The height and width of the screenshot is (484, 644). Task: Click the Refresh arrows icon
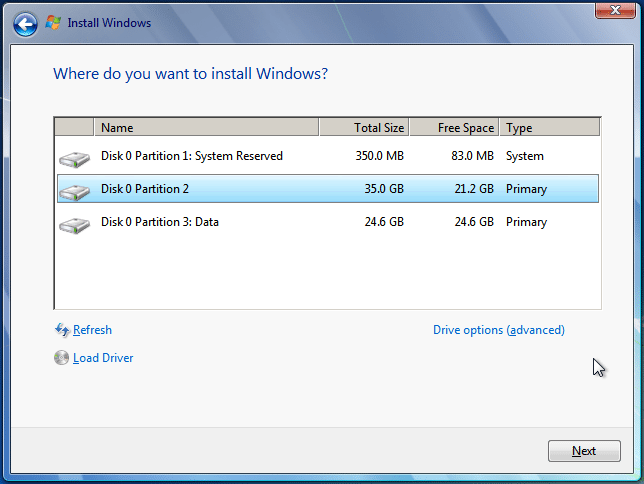[62, 330]
